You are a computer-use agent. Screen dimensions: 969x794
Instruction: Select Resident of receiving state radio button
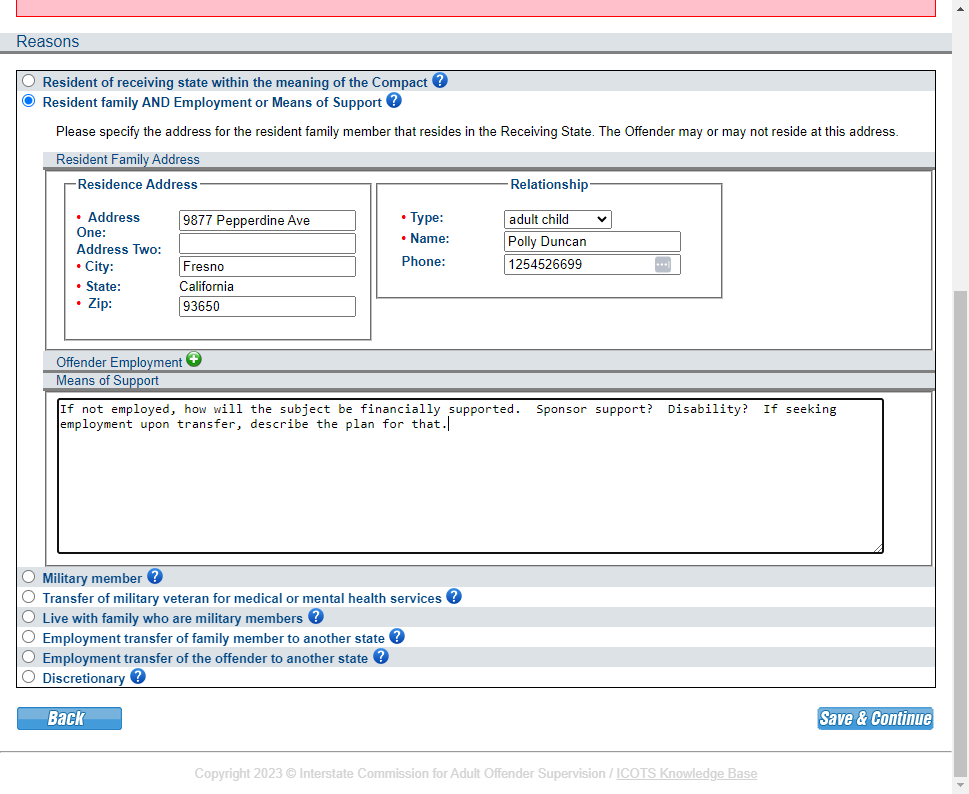click(x=28, y=81)
